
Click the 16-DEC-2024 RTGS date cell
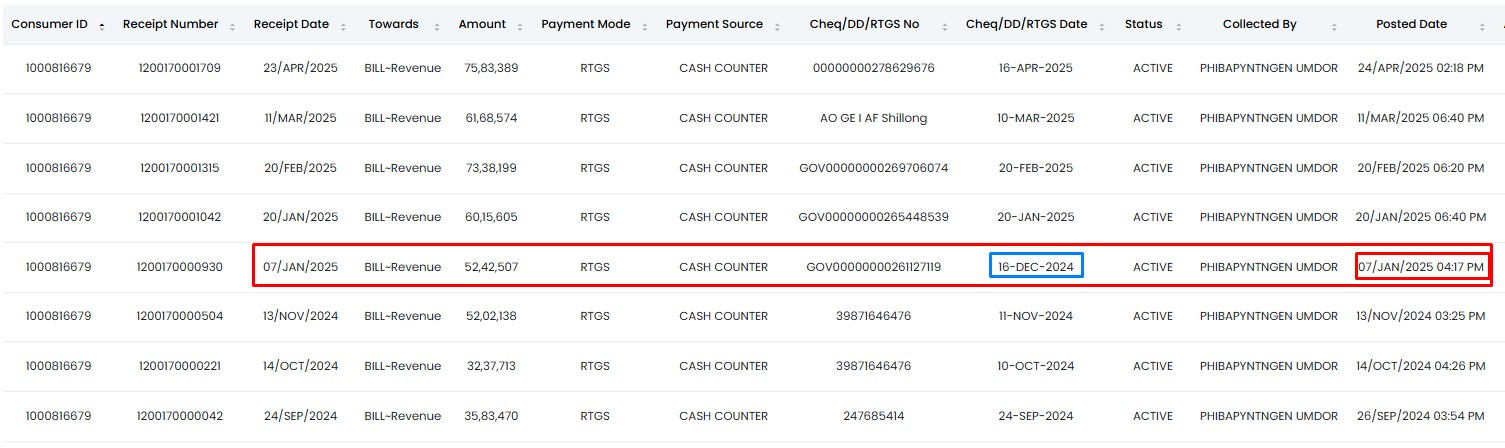(x=1035, y=267)
